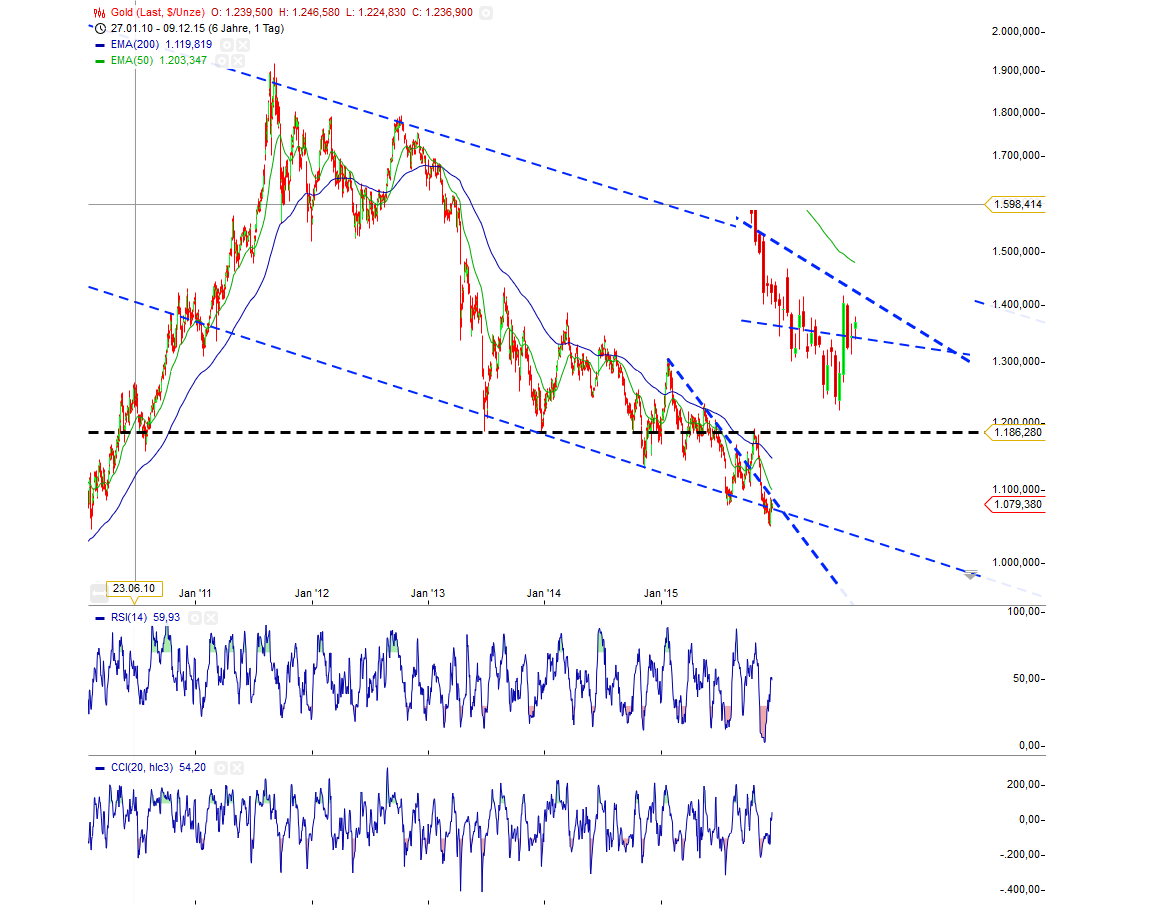Select the 23.06.10 date label box

[x=132, y=588]
